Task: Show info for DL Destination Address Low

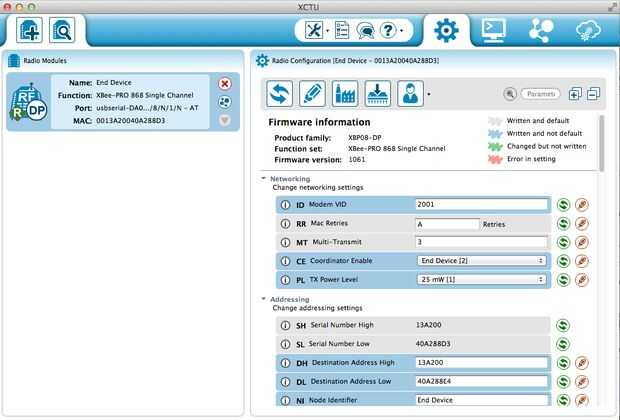Action: coord(285,382)
